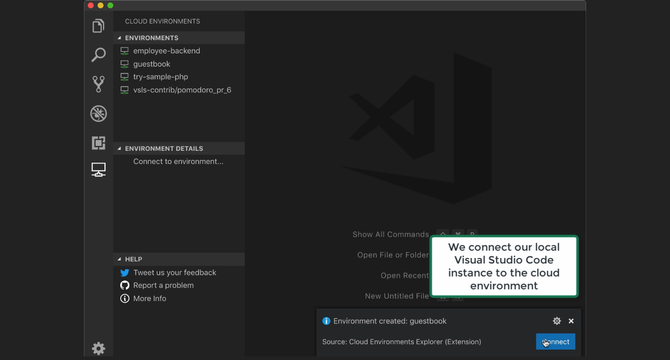Open the Debug view
Viewport: 670px width, 360px height.
pos(98,114)
